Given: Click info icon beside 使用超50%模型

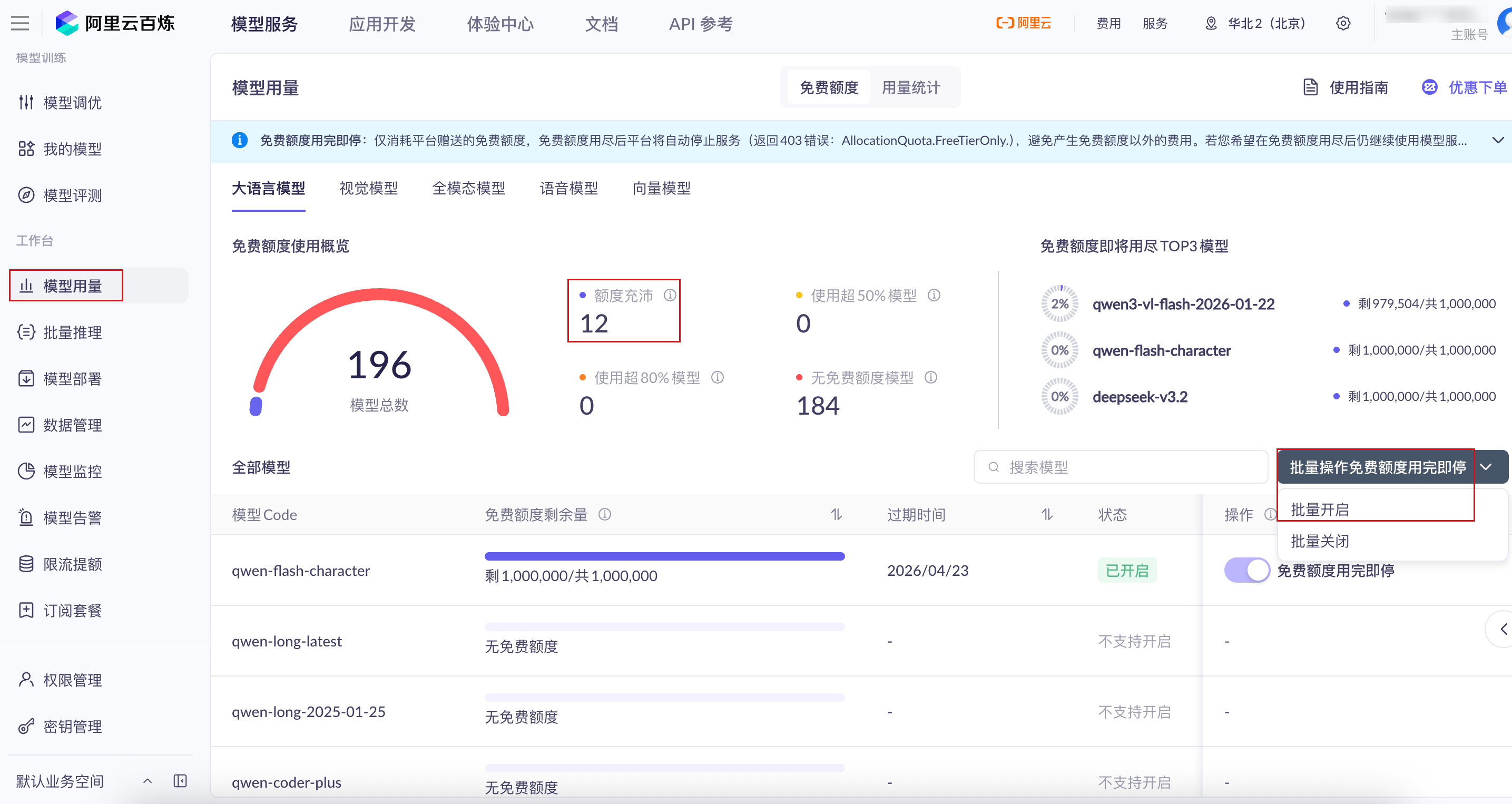Looking at the screenshot, I should pyautogui.click(x=935, y=295).
